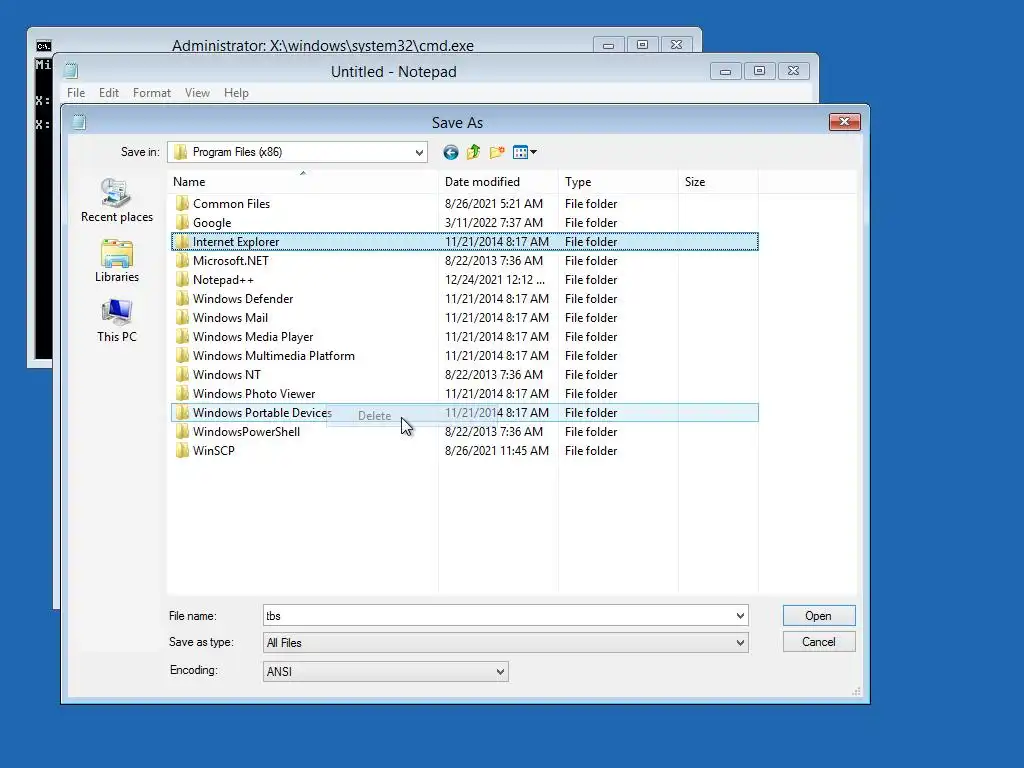Open the Format menu in Notepad
This screenshot has width=1024, height=768.
152,93
